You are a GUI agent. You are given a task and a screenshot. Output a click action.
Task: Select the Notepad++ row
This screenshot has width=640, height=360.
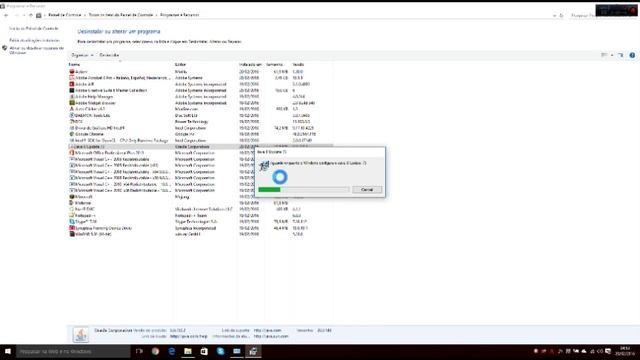[200, 215]
